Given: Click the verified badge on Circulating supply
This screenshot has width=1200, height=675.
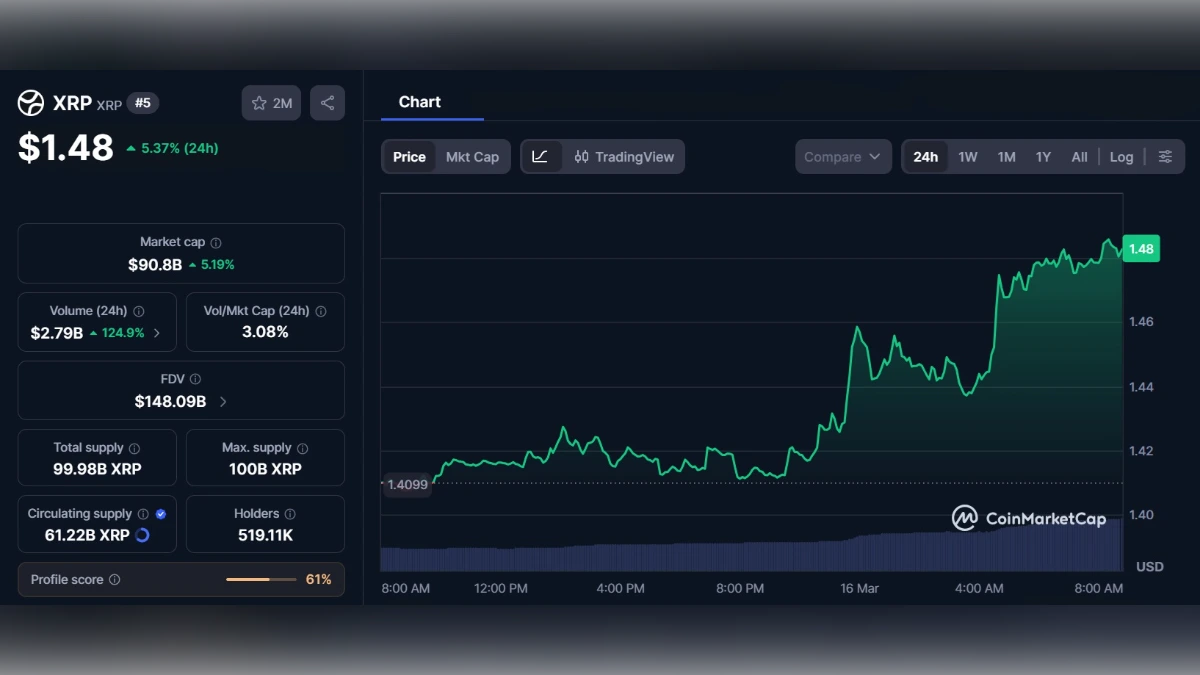Looking at the screenshot, I should coord(160,513).
